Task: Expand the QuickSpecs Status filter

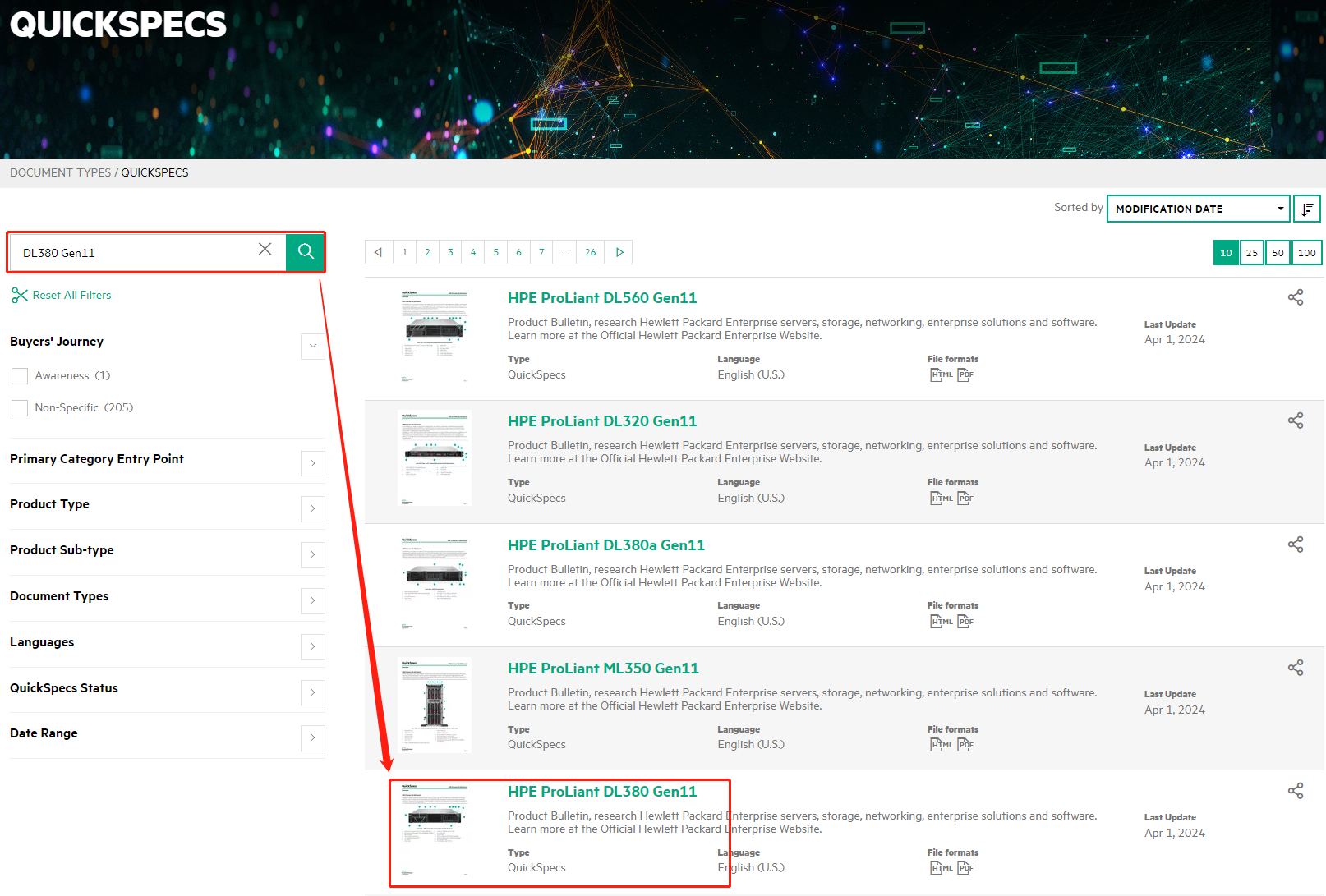Action: pos(313,692)
